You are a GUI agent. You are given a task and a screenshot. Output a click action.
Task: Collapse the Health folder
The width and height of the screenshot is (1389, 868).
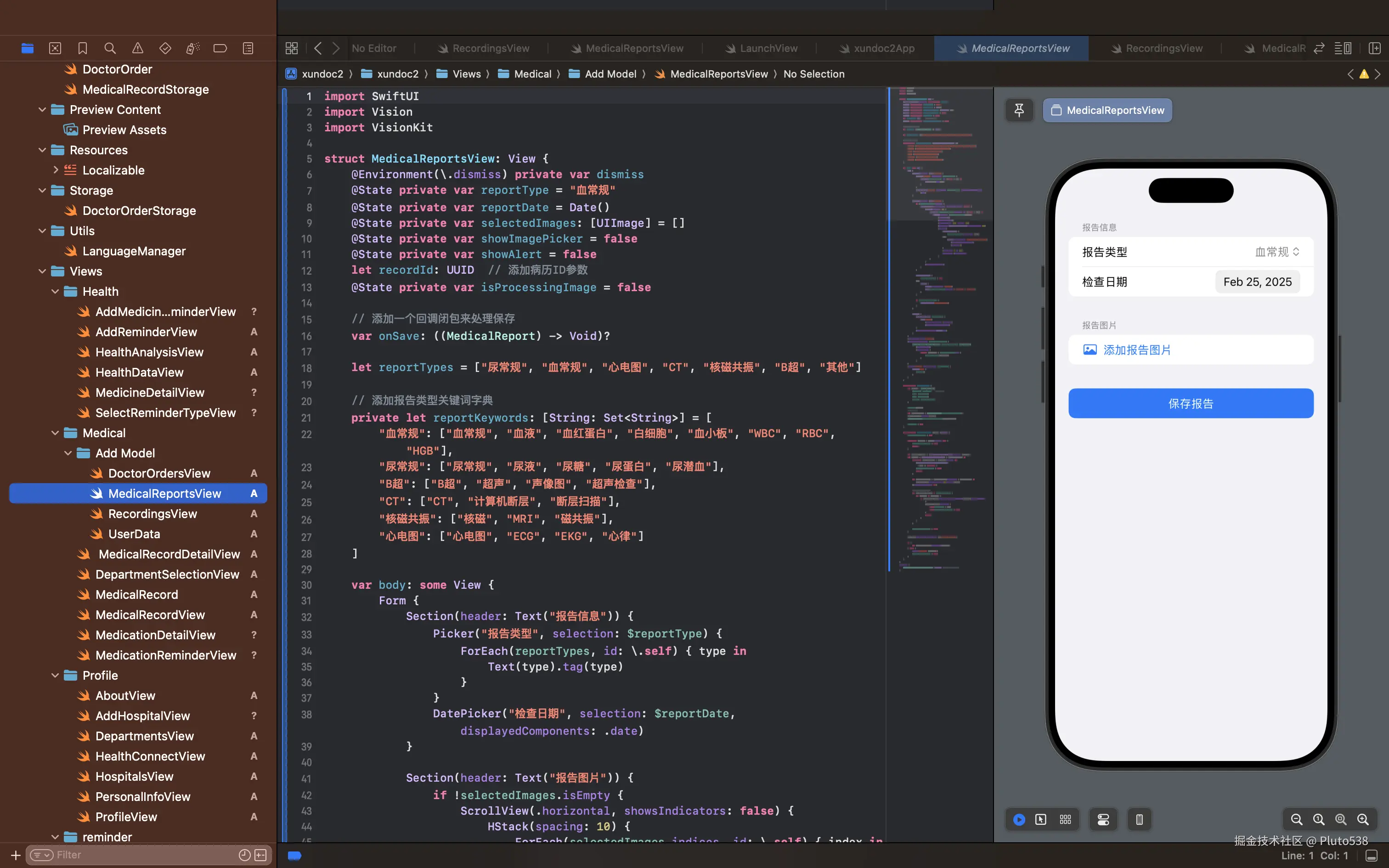[55, 292]
